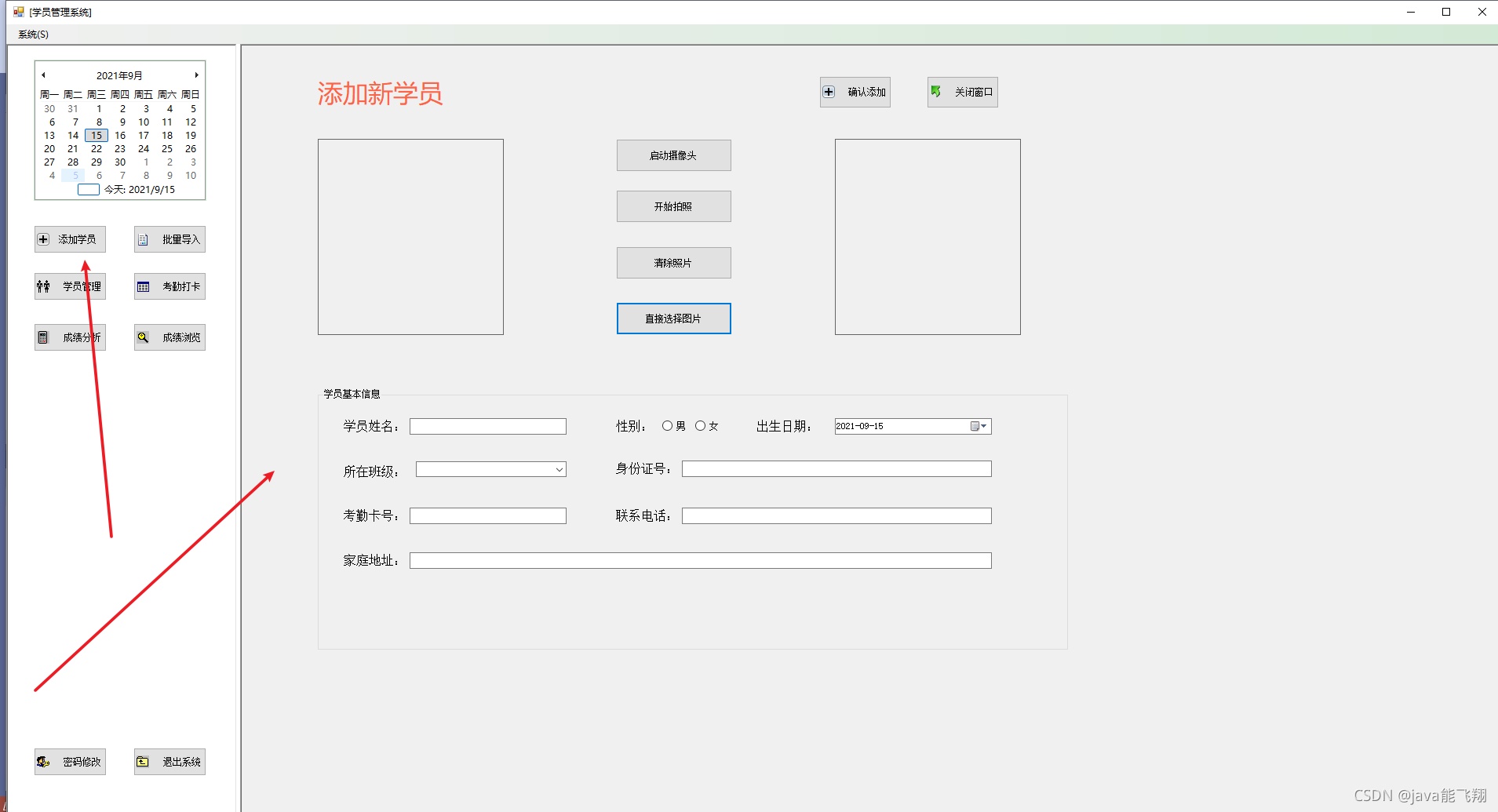Click the 确认添加 label text
Image resolution: width=1498 pixels, height=812 pixels.
[866, 93]
